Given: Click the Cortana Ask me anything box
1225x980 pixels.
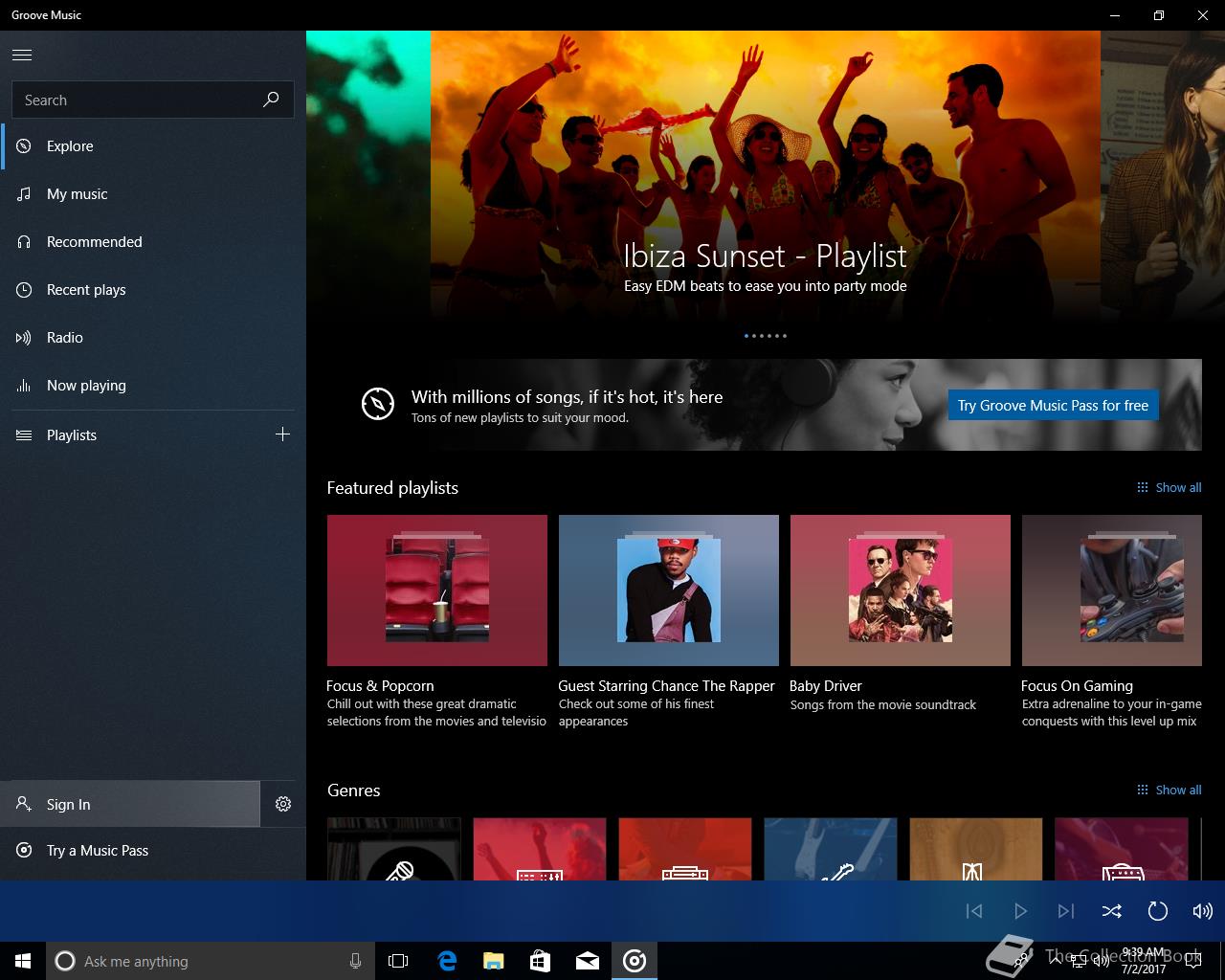Looking at the screenshot, I should (x=211, y=961).
